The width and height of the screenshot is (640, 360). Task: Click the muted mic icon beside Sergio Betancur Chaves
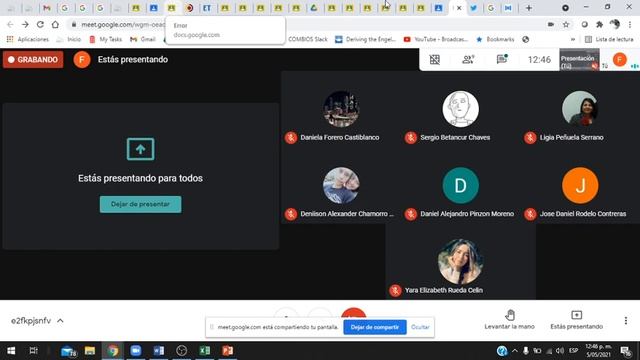[x=411, y=138]
